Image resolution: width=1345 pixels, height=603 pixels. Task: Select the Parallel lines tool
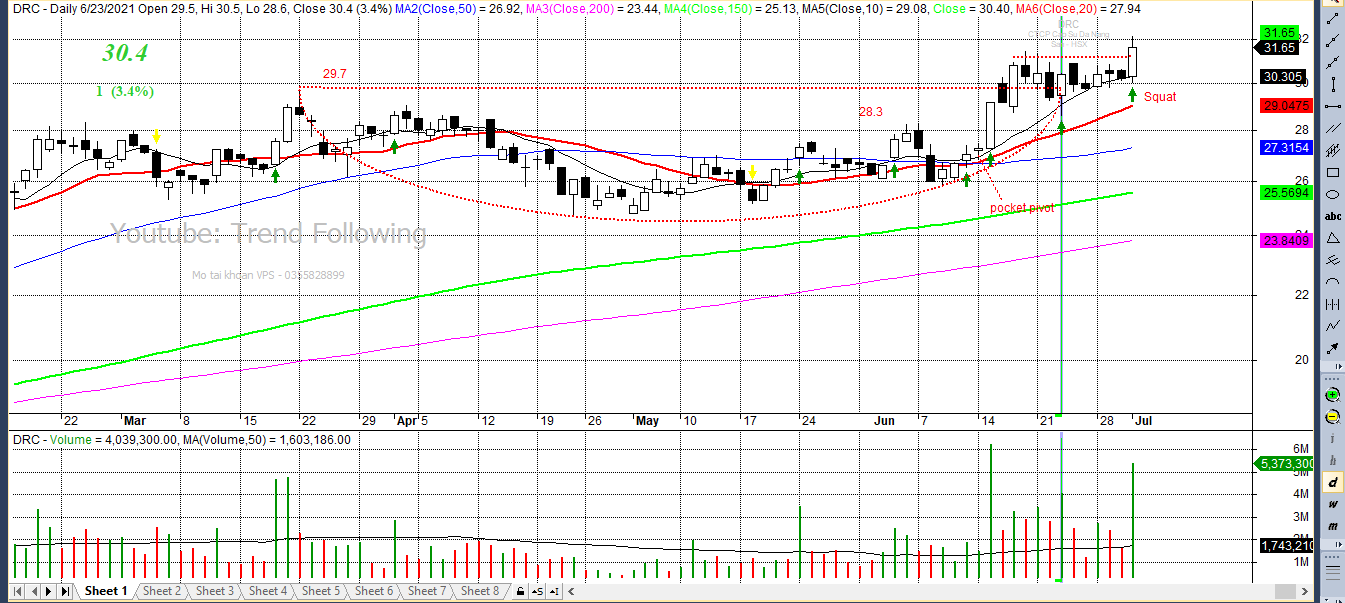[1332, 150]
